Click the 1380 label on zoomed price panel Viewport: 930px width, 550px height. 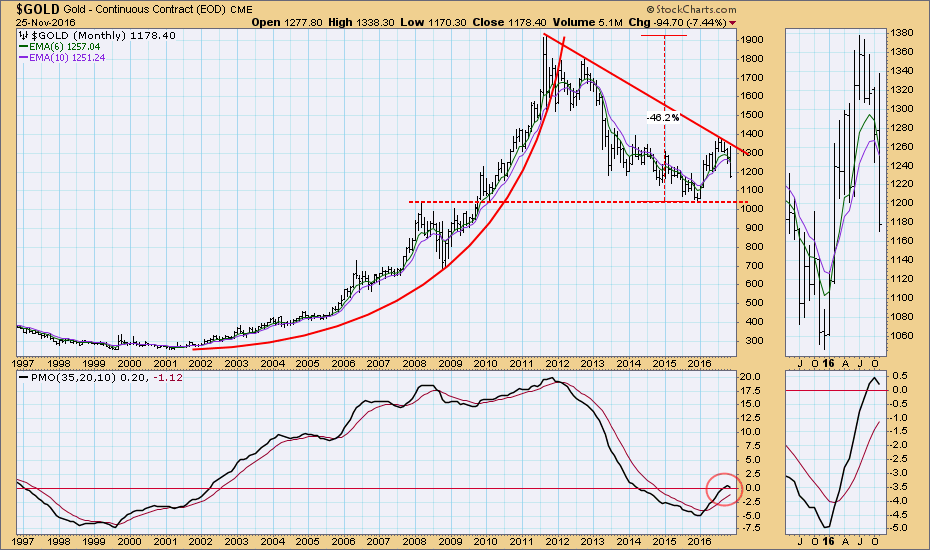[x=902, y=33]
